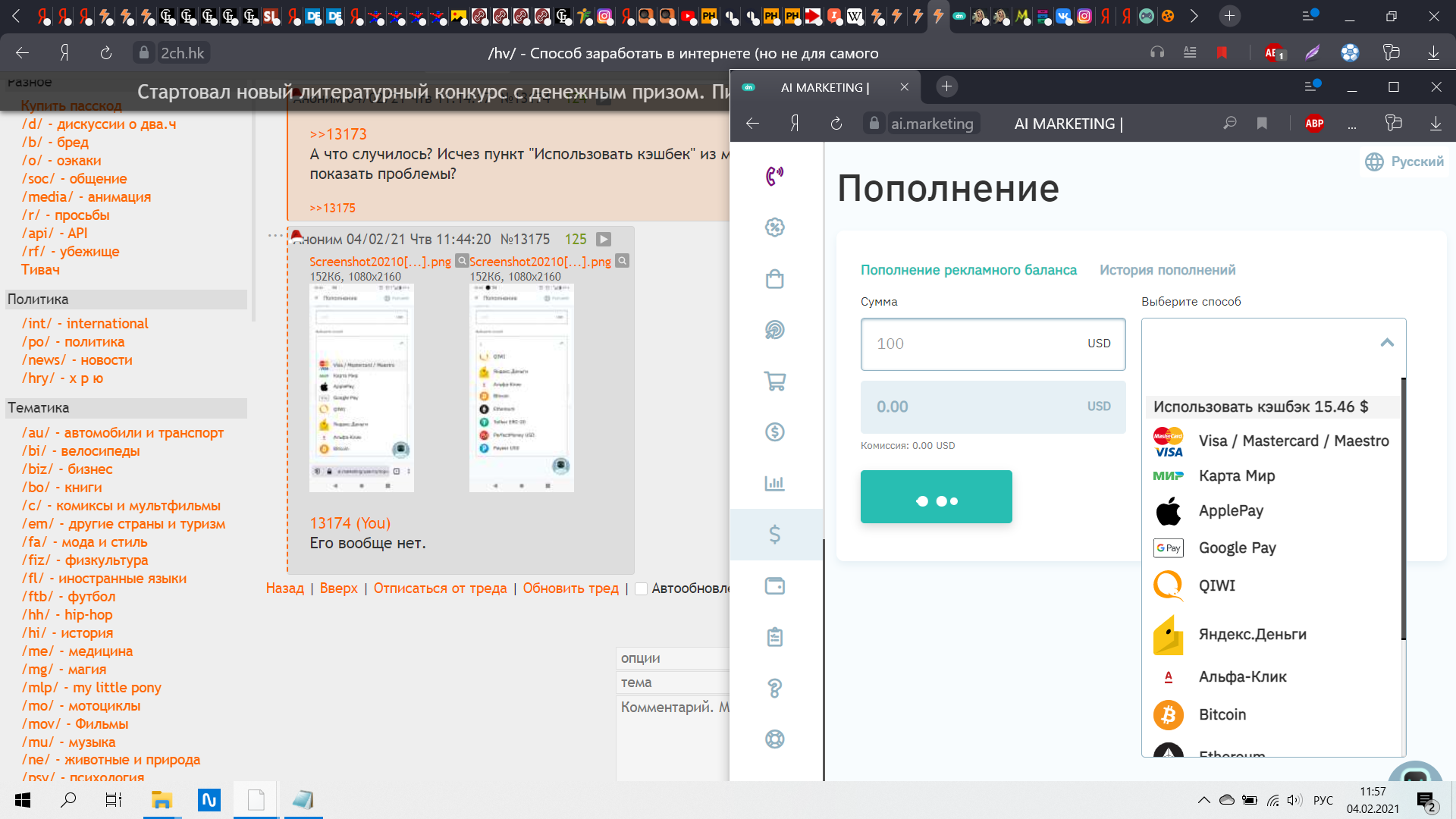Open Windows taskbar search icon
Screen dimensions: 1456x819
[68, 800]
